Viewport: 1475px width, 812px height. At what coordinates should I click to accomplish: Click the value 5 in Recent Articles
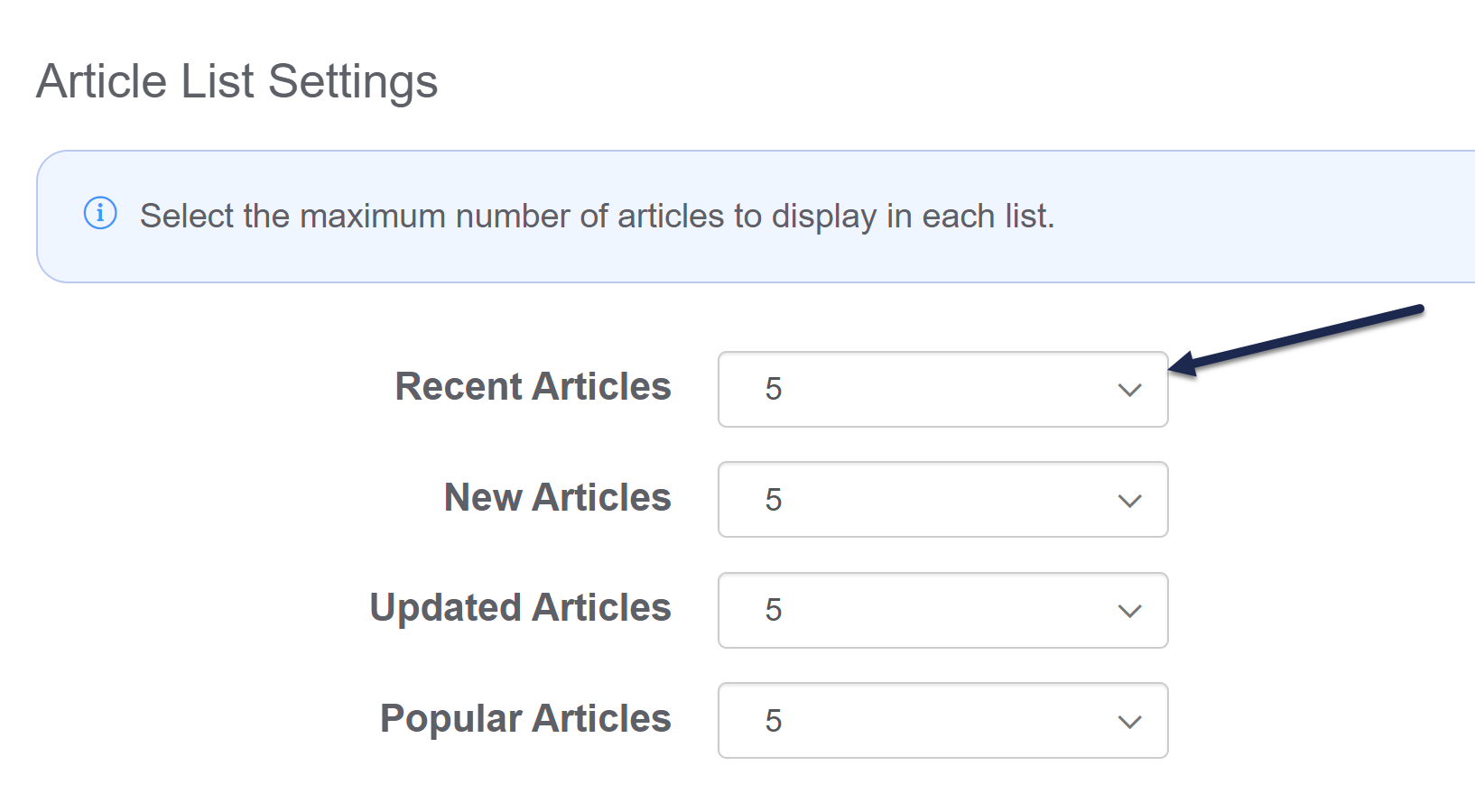click(774, 389)
